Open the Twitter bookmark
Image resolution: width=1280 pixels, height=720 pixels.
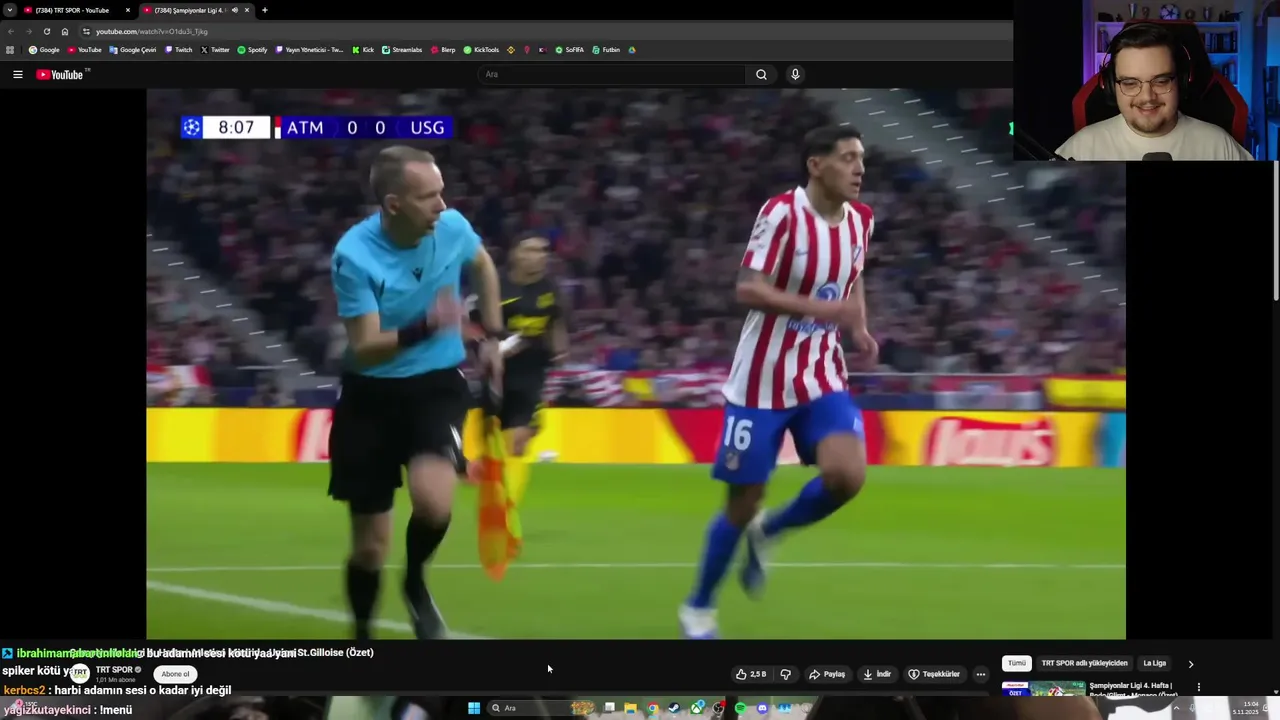[x=215, y=49]
